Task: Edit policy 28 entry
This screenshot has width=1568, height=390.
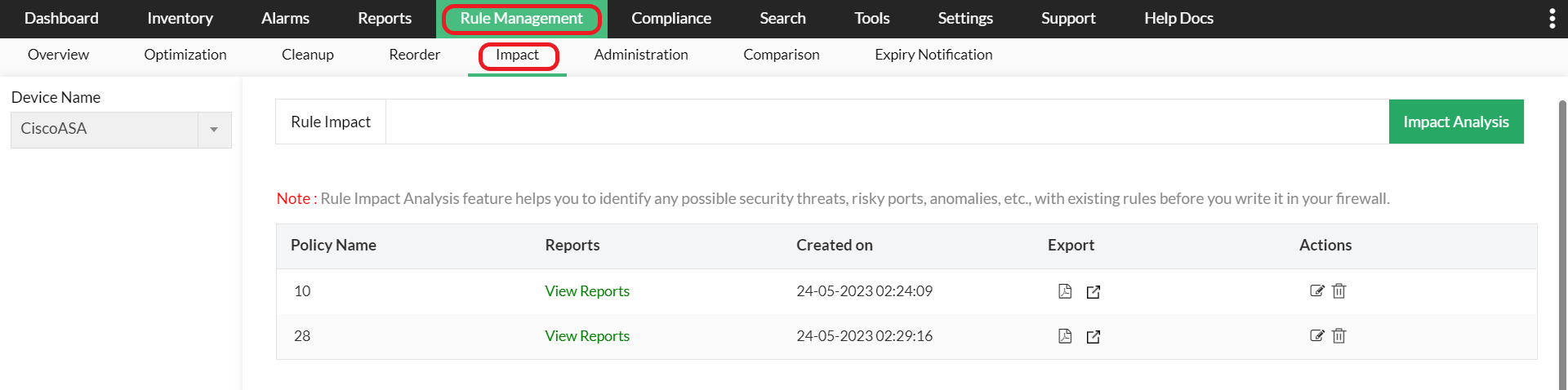Action: (x=1316, y=335)
